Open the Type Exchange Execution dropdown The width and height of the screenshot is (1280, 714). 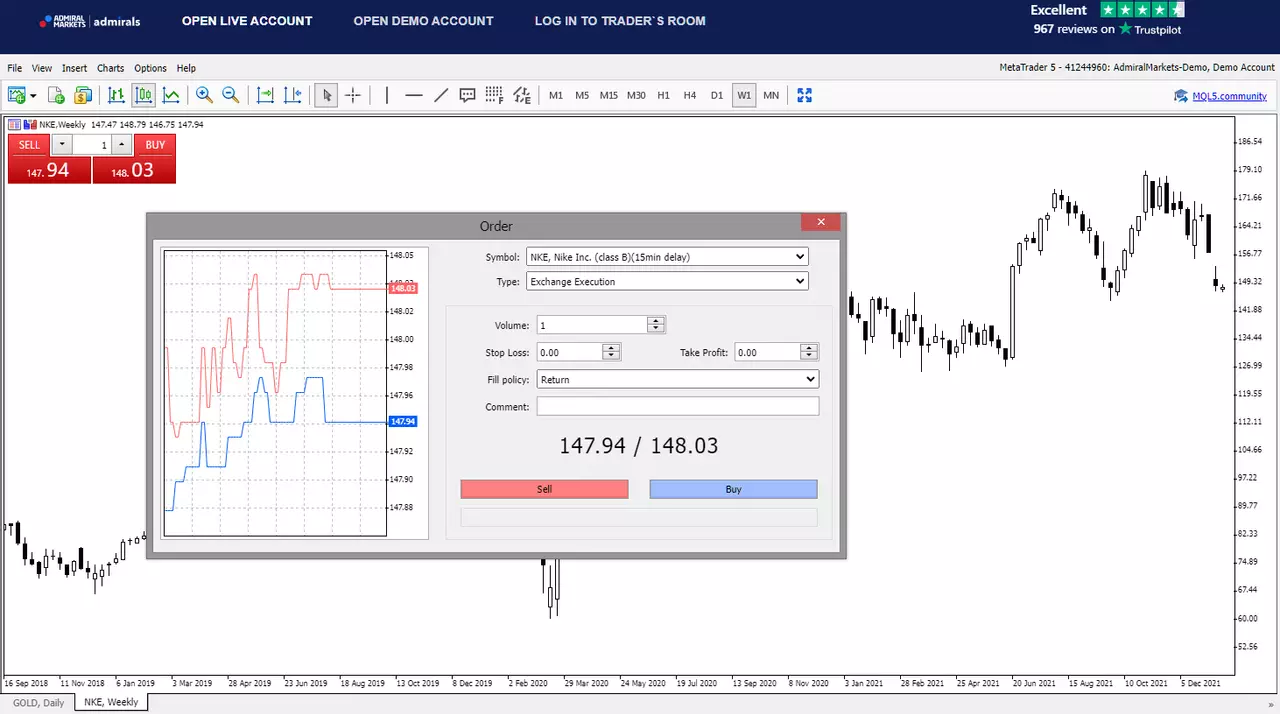[667, 282]
